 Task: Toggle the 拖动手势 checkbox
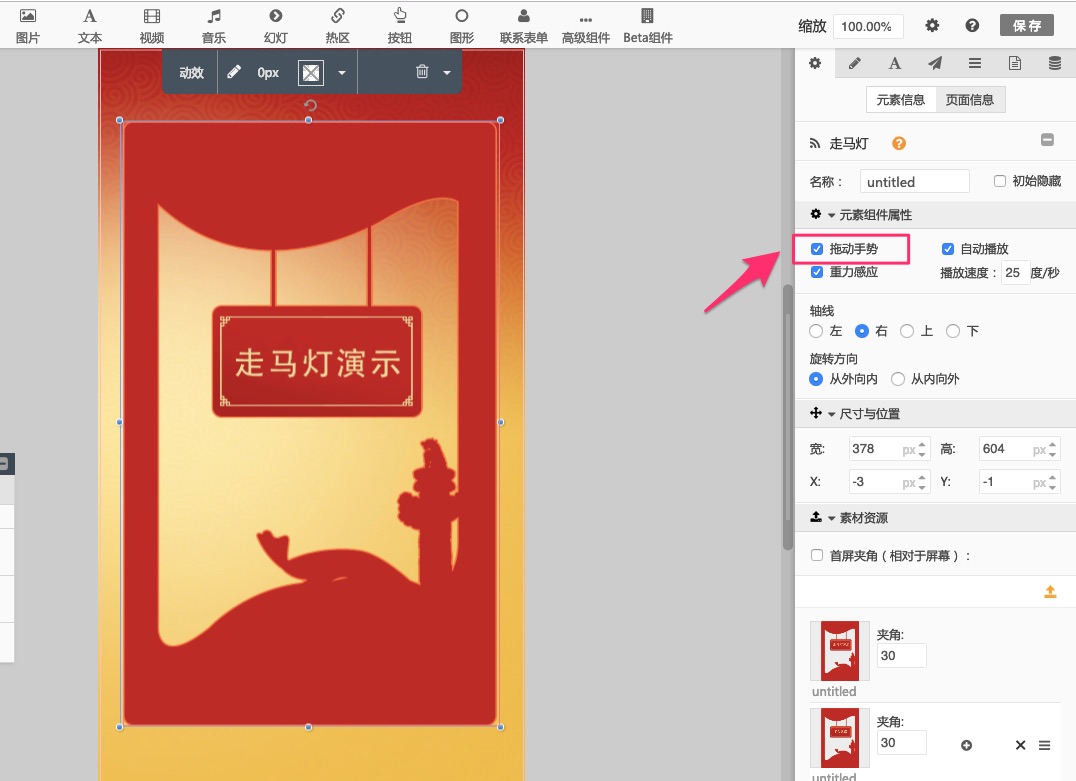[817, 249]
